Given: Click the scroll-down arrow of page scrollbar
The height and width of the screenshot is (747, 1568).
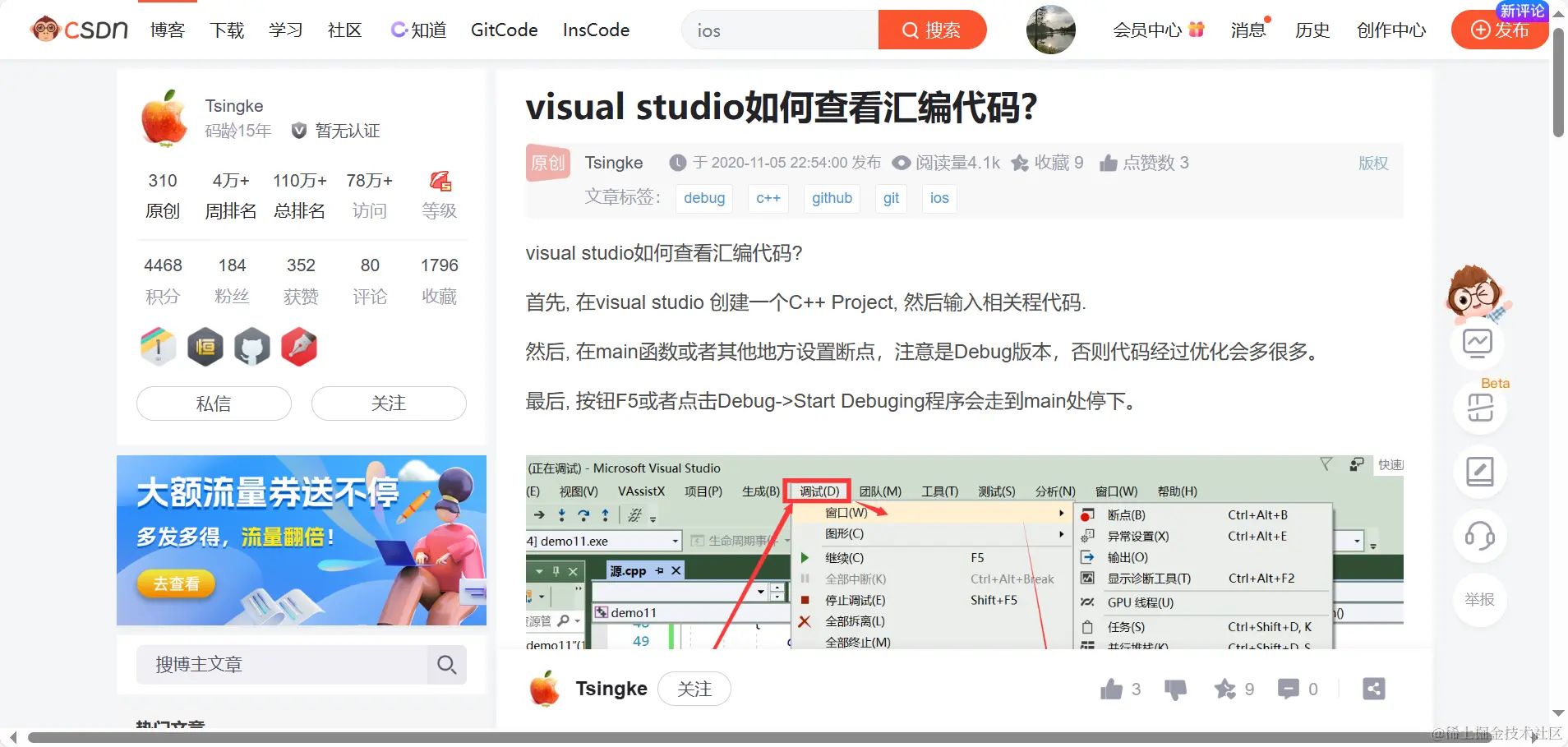Looking at the screenshot, I should point(1558,713).
